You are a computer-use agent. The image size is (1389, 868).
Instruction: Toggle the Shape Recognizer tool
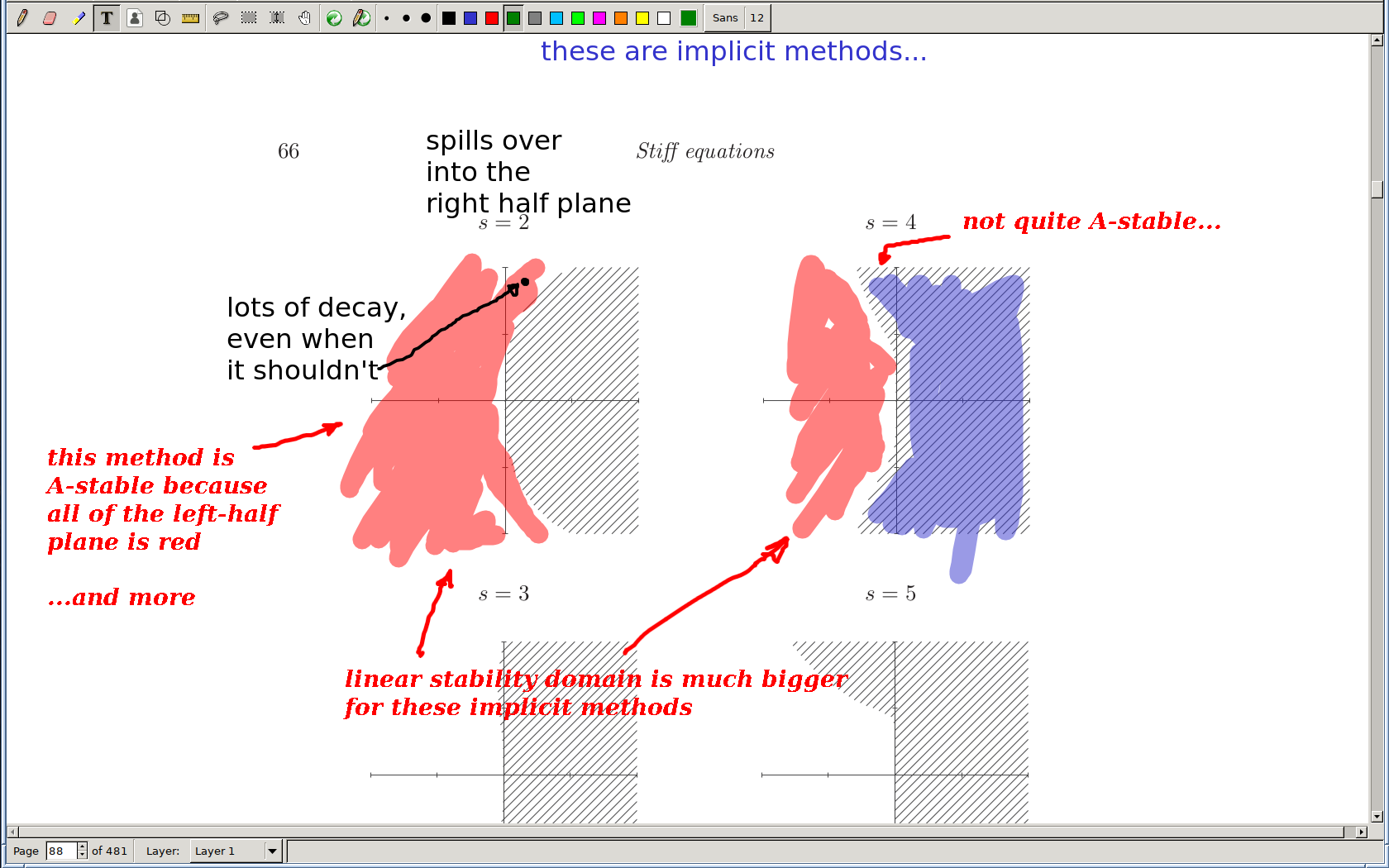click(163, 17)
